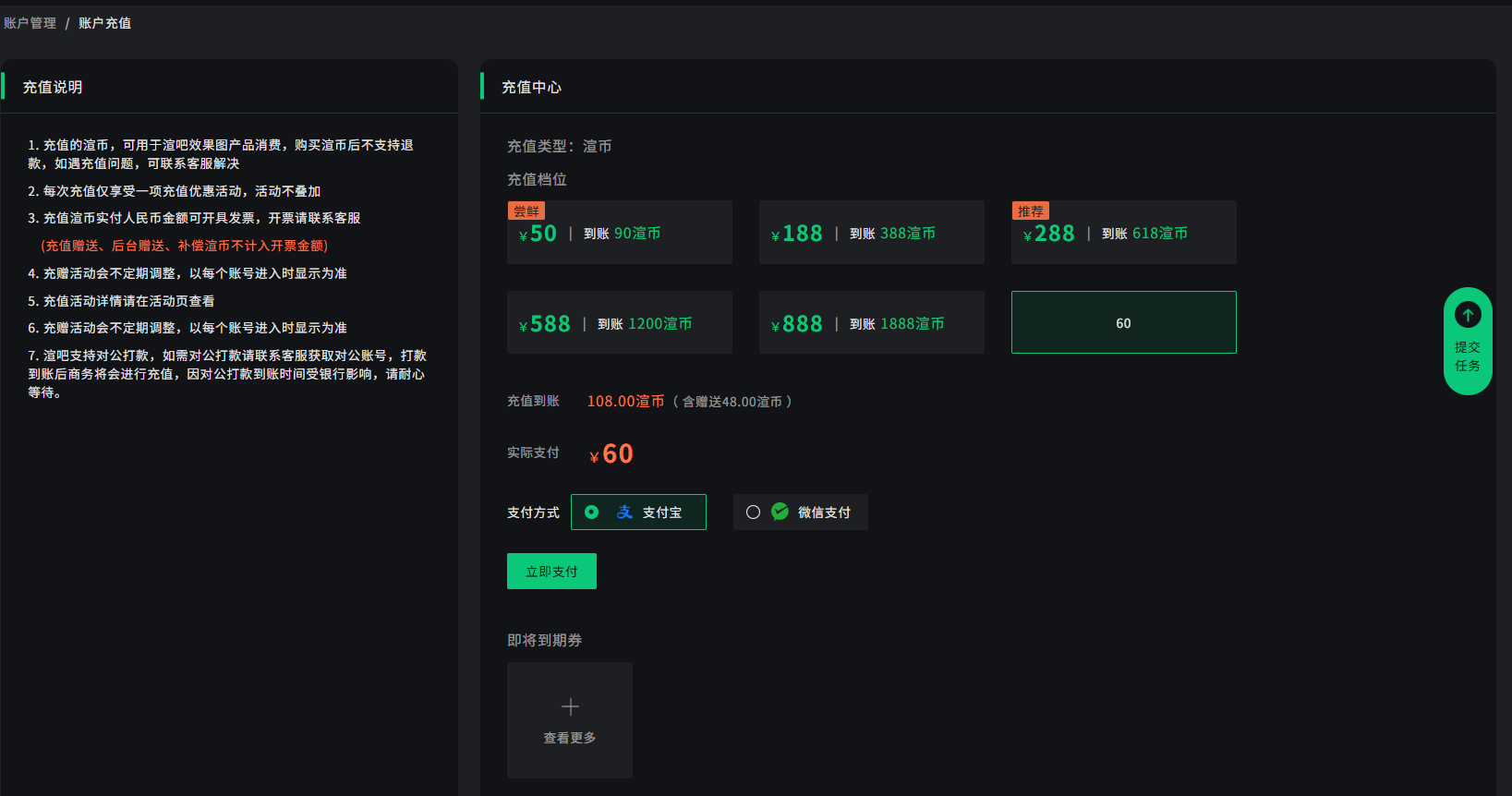This screenshot has width=1512, height=796.
Task: Select the 微信支付 radio button
Action: (753, 513)
